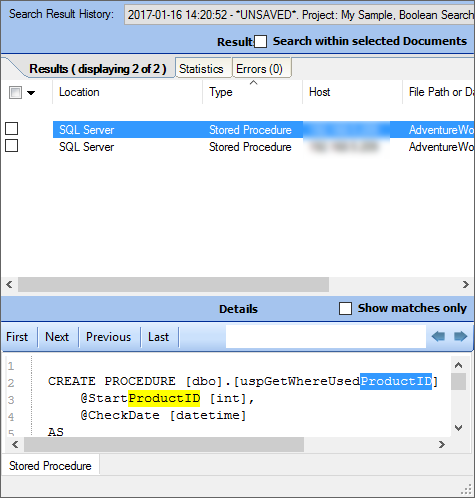The image size is (475, 498).
Task: Click the code pane scroll-up arrow
Action: tap(458, 365)
